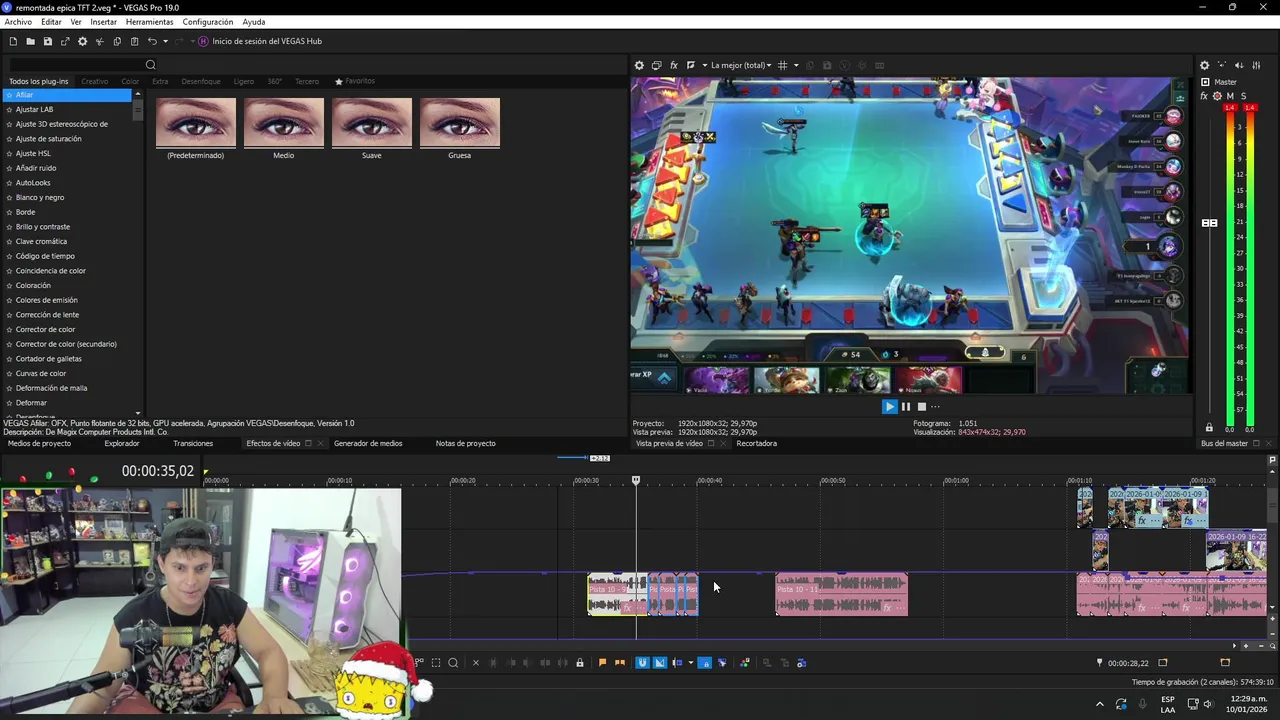The height and width of the screenshot is (720, 1280).
Task: Click the playhead marker on timeline ruler
Action: (636, 481)
